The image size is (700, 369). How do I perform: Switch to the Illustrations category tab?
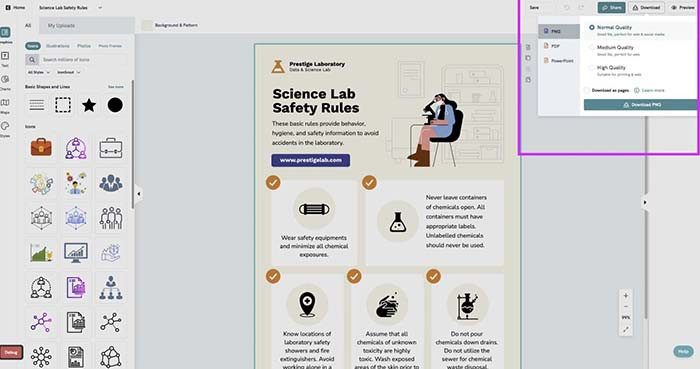(58, 46)
